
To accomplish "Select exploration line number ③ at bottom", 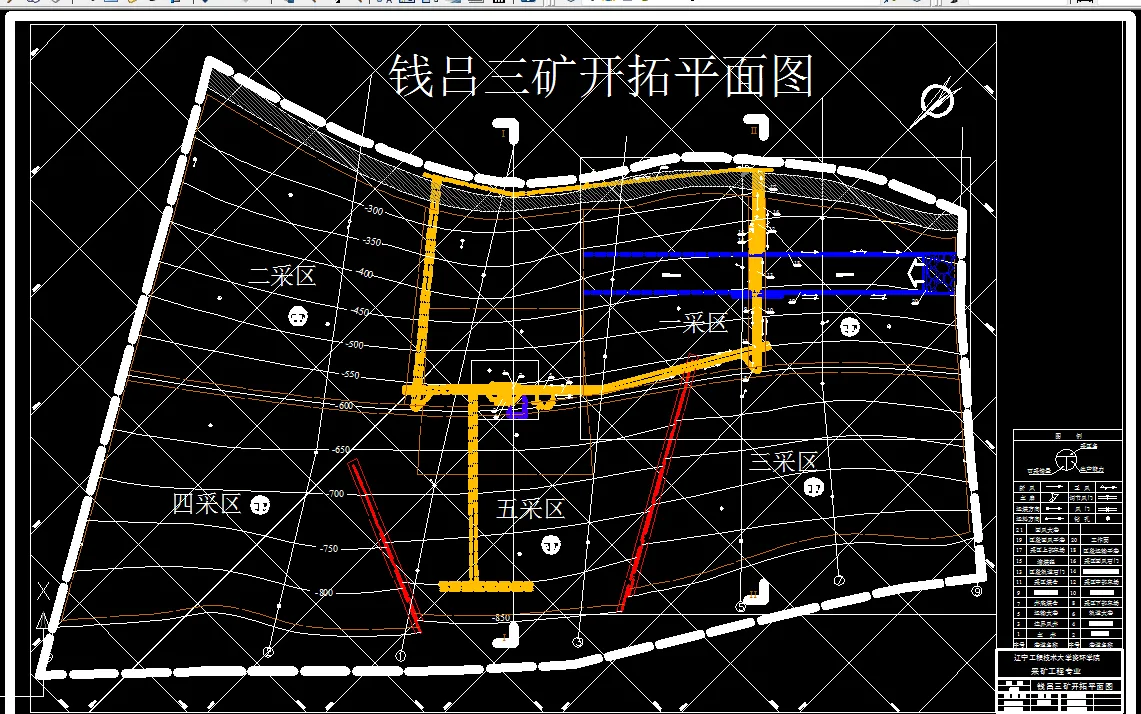I will [x=577, y=642].
